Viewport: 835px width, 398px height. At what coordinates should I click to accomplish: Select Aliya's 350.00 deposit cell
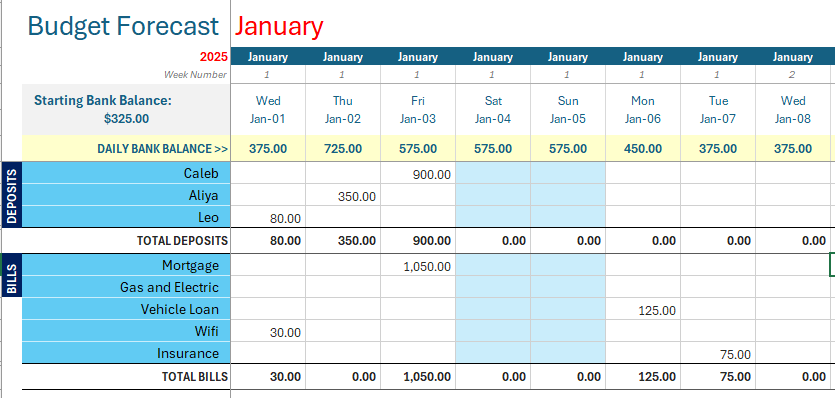pyautogui.click(x=342, y=196)
